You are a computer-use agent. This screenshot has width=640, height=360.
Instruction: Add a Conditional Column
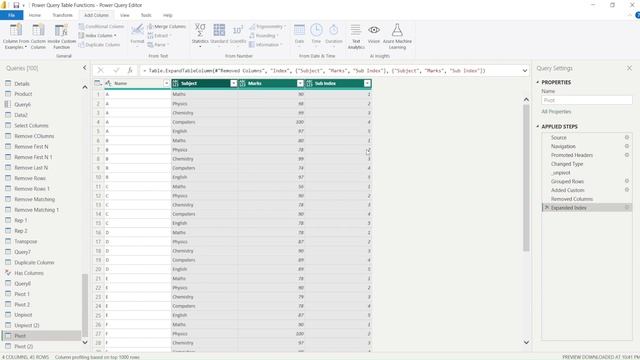[x=101, y=27]
